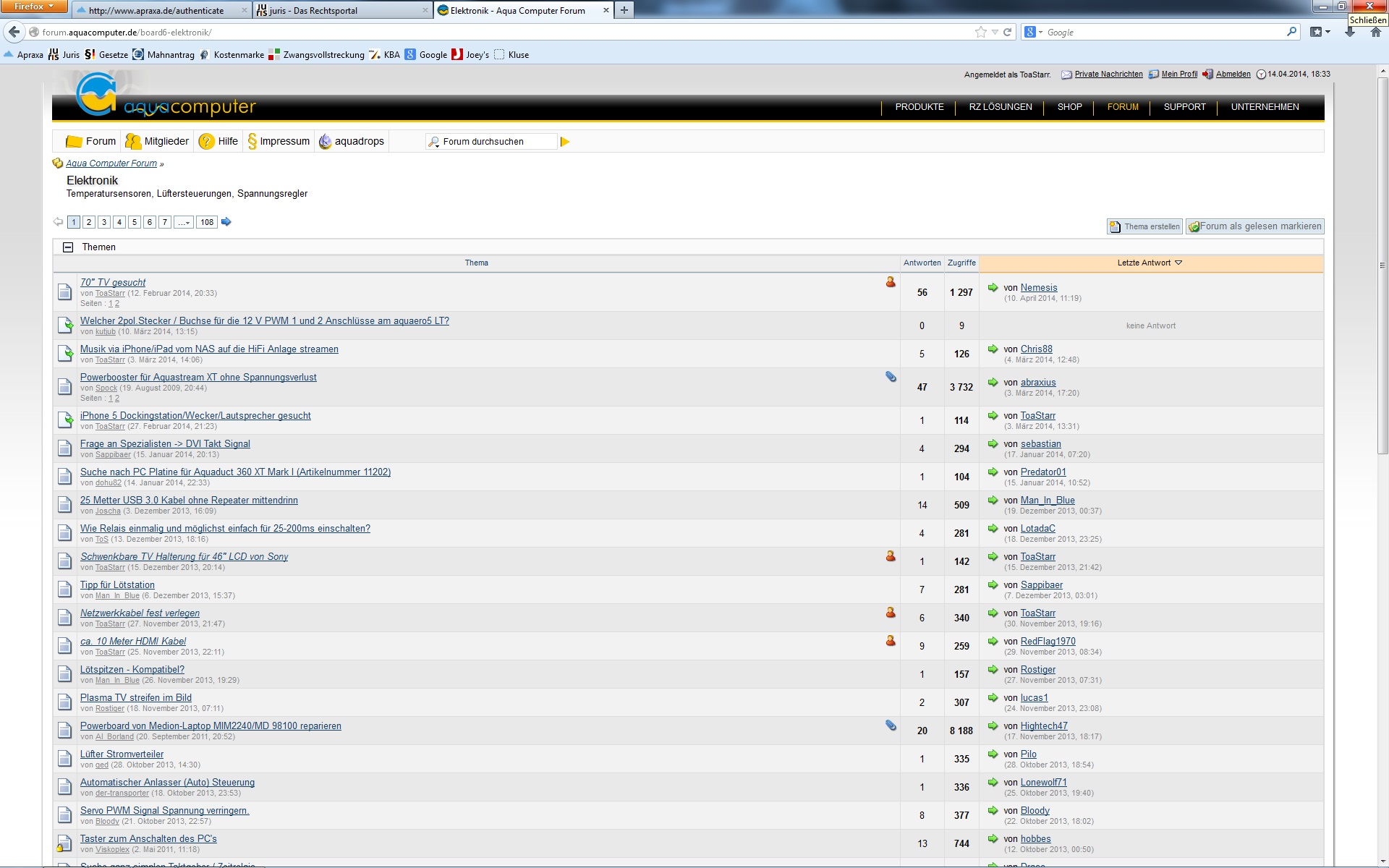Toggle Letzte Antwort sort order arrow
1389x868 pixels.
[x=1178, y=263]
